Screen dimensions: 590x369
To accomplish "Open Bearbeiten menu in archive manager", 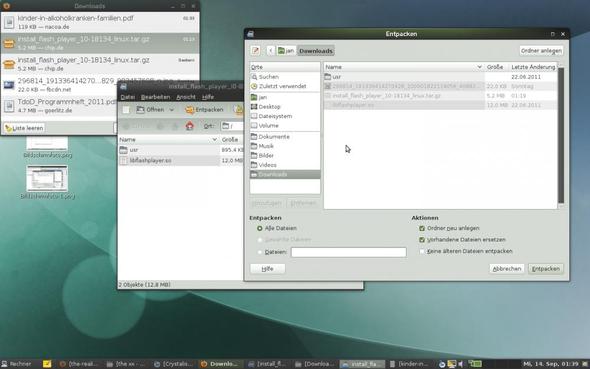I will [155, 97].
